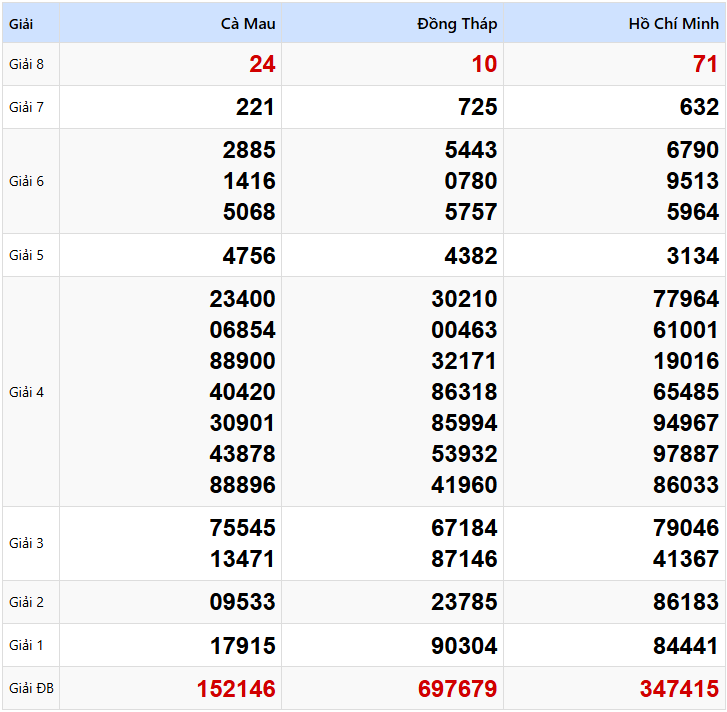The image size is (727, 712).
Task: Click Hồ Chí Minh number 19016
Action: pos(686,361)
